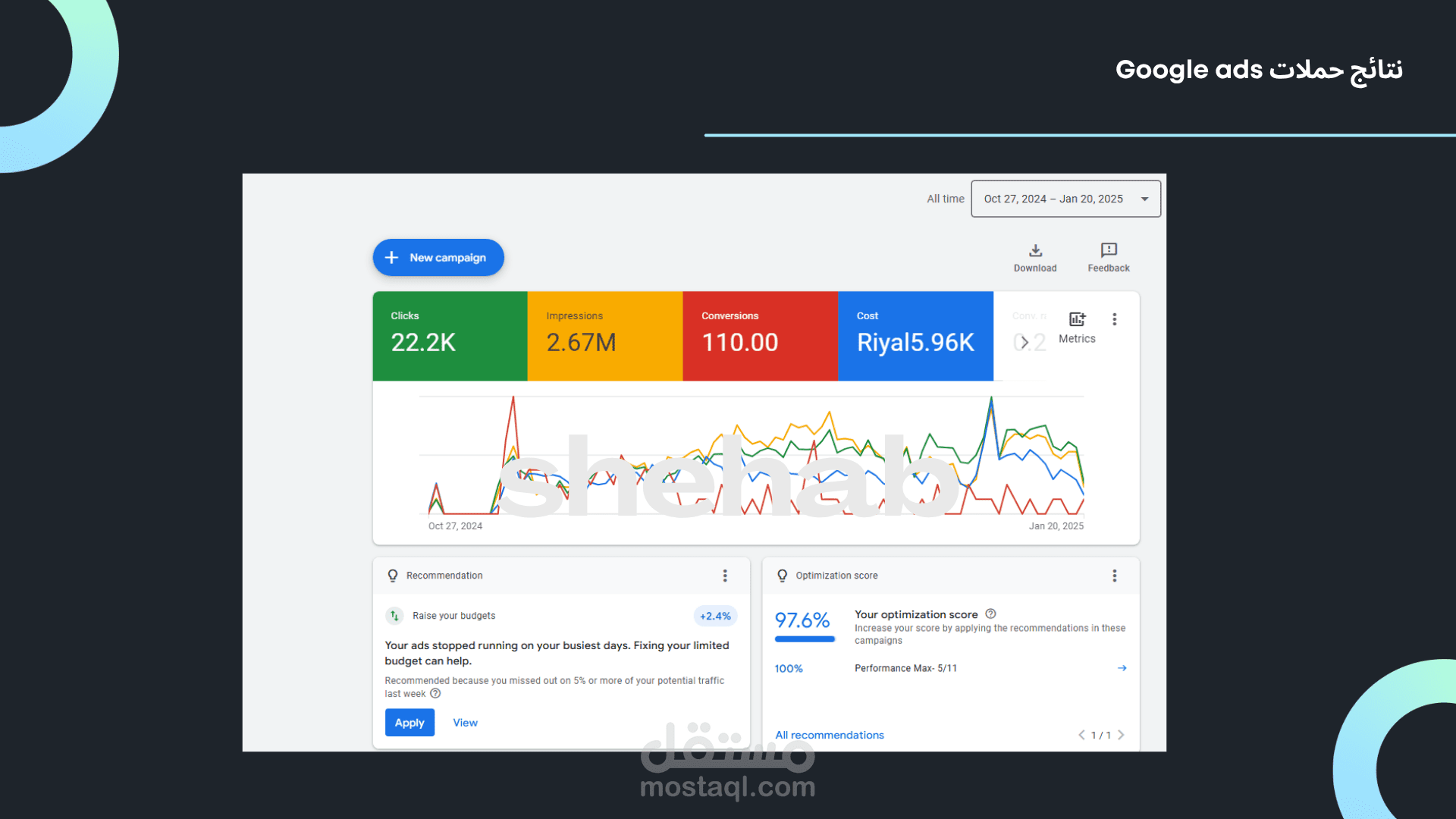Open the All recommendations link
The height and width of the screenshot is (819, 1456).
(830, 735)
